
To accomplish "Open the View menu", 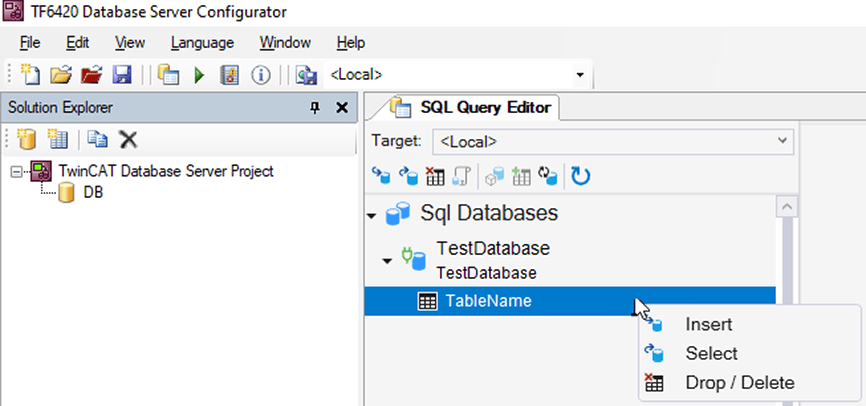I will coord(130,43).
